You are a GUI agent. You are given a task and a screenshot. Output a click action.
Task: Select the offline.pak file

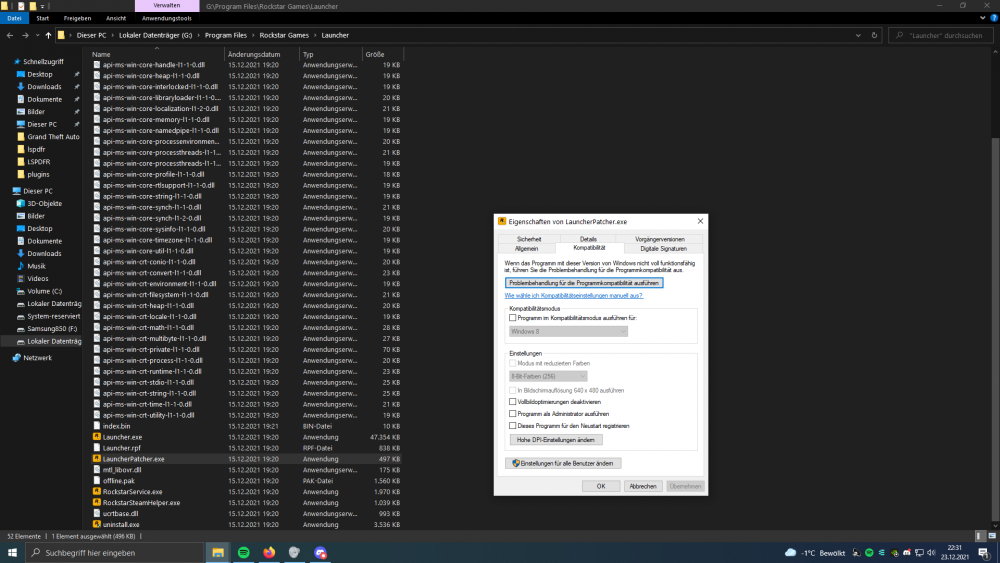tap(119, 481)
